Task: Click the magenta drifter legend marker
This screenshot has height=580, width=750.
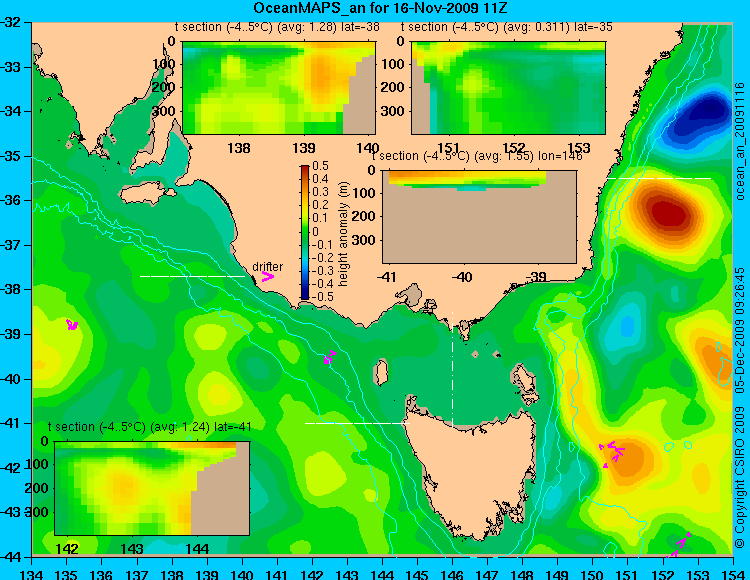Action: [x=267, y=277]
